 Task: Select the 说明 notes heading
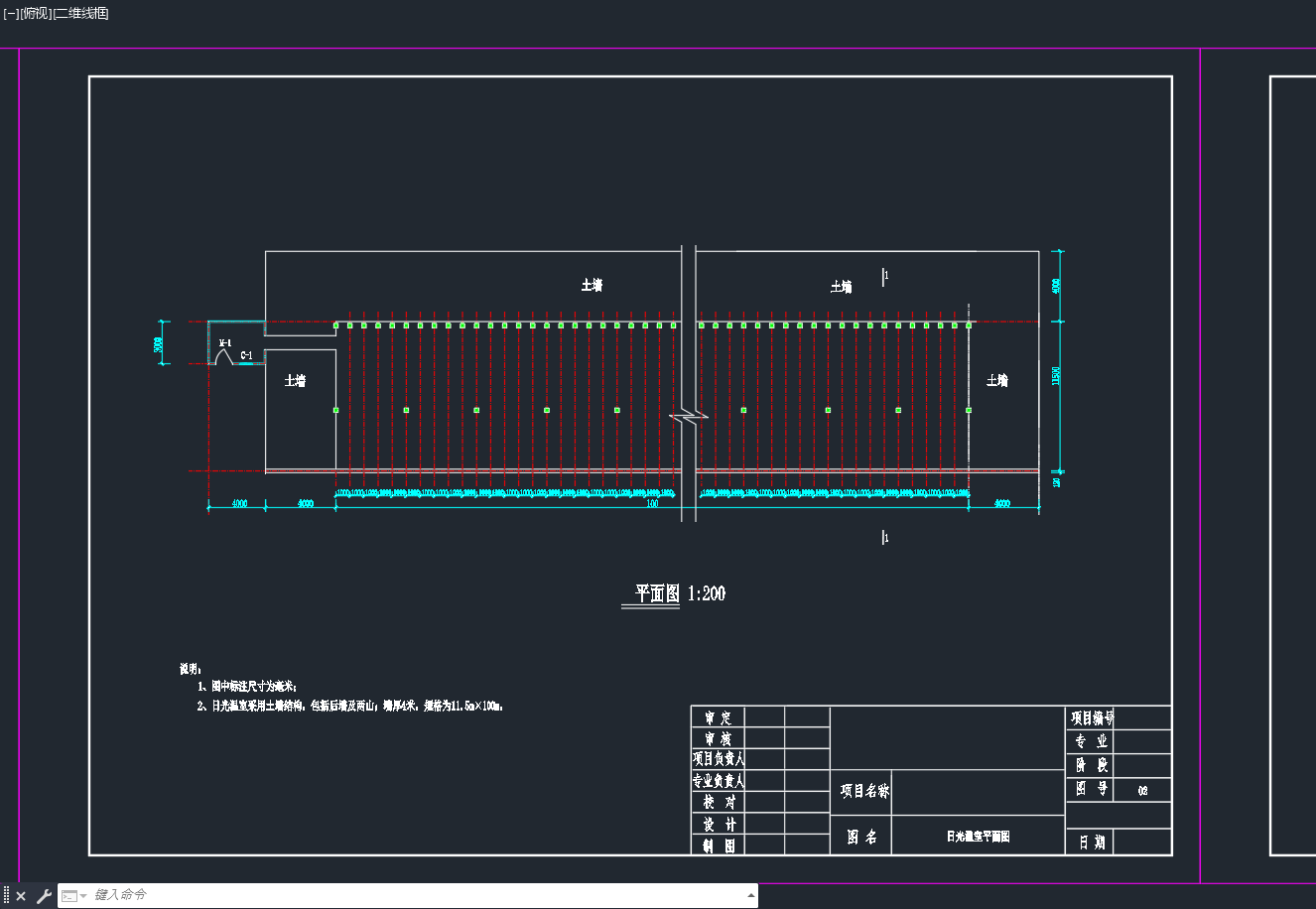pyautogui.click(x=190, y=670)
